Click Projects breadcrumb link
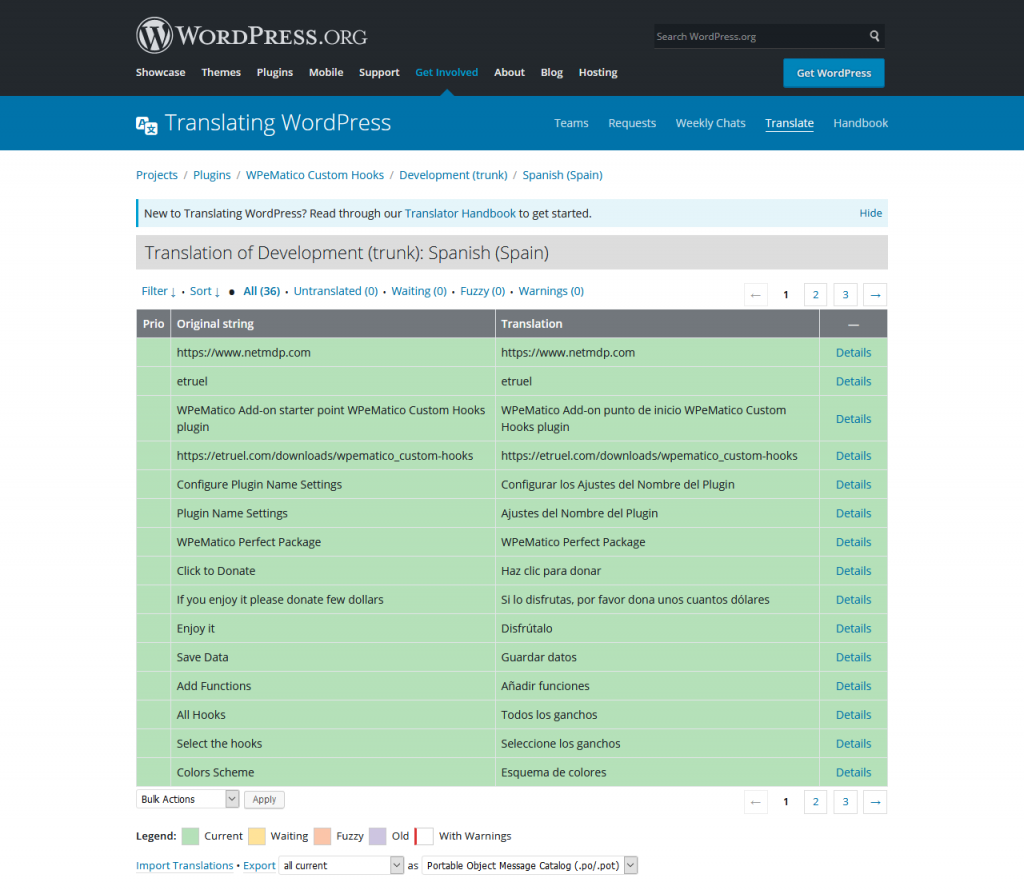1024x890 pixels. (x=157, y=175)
